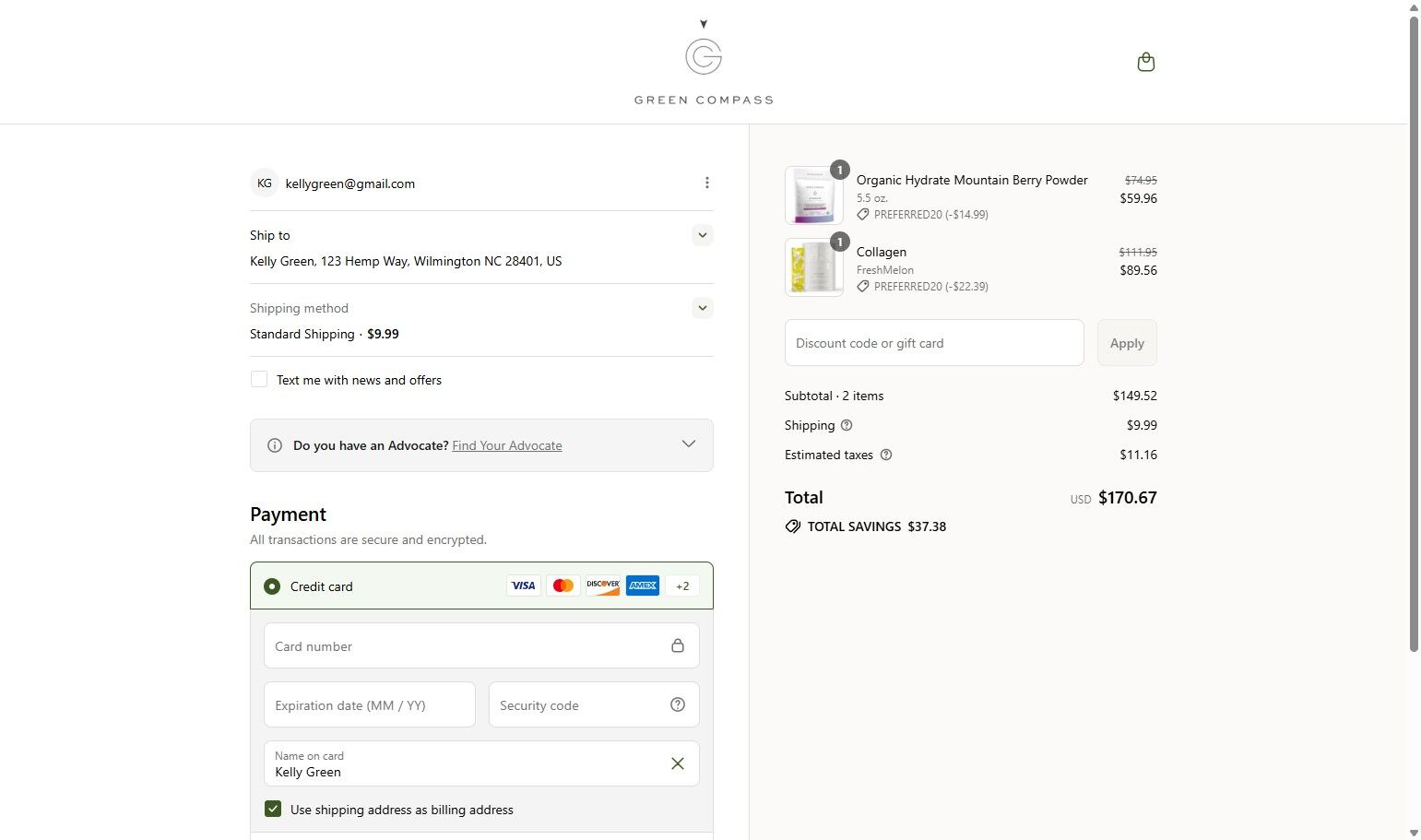Click the Expiration date field
1421x840 pixels.
tap(370, 704)
